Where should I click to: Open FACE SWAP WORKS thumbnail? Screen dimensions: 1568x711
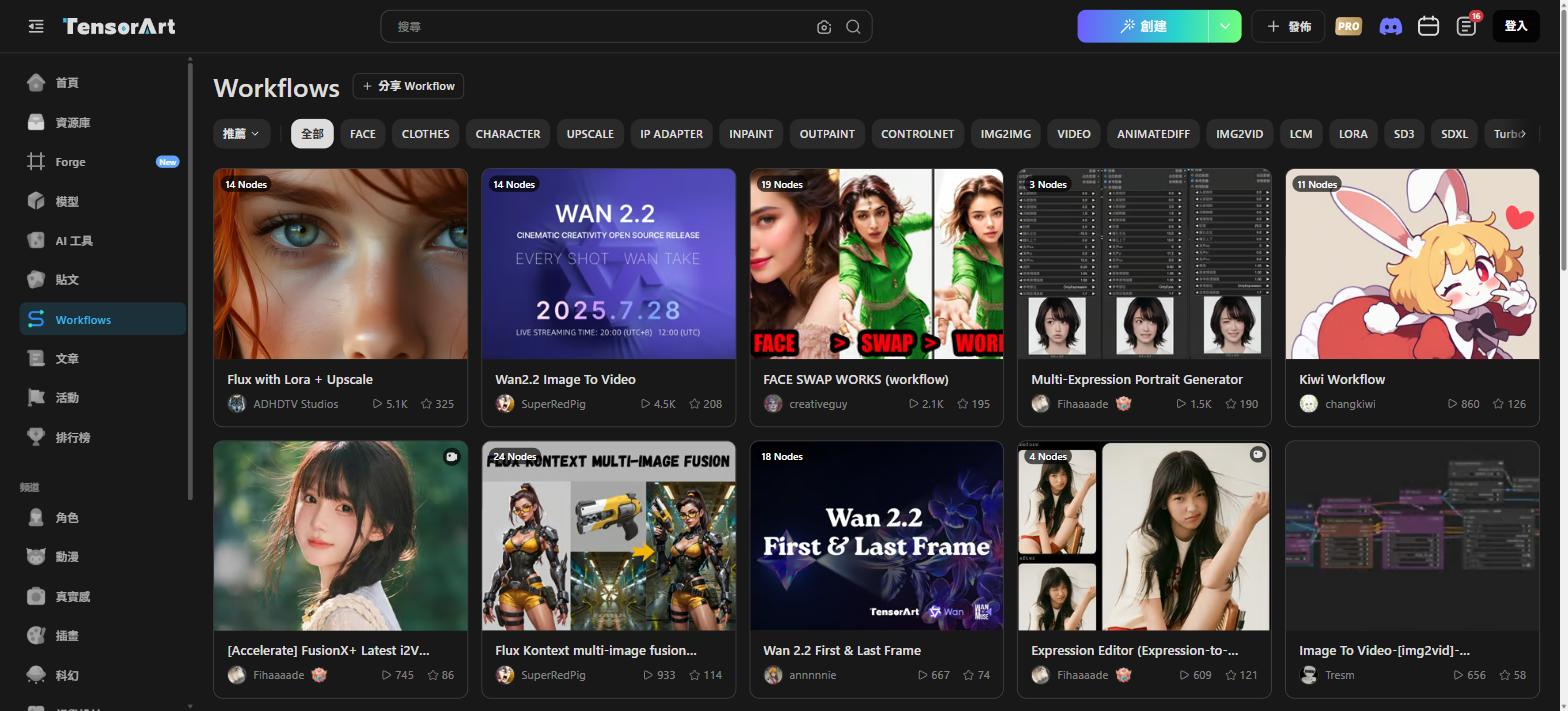tap(876, 264)
